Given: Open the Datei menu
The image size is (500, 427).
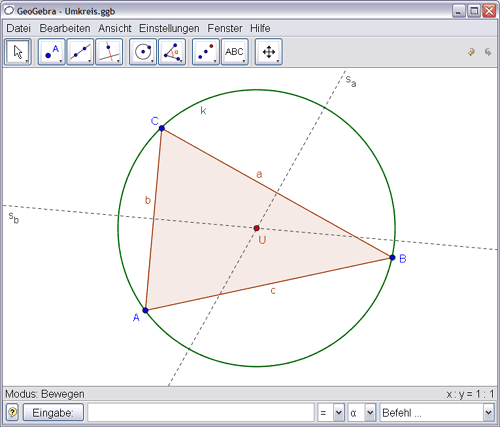Looking at the screenshot, I should (19, 28).
